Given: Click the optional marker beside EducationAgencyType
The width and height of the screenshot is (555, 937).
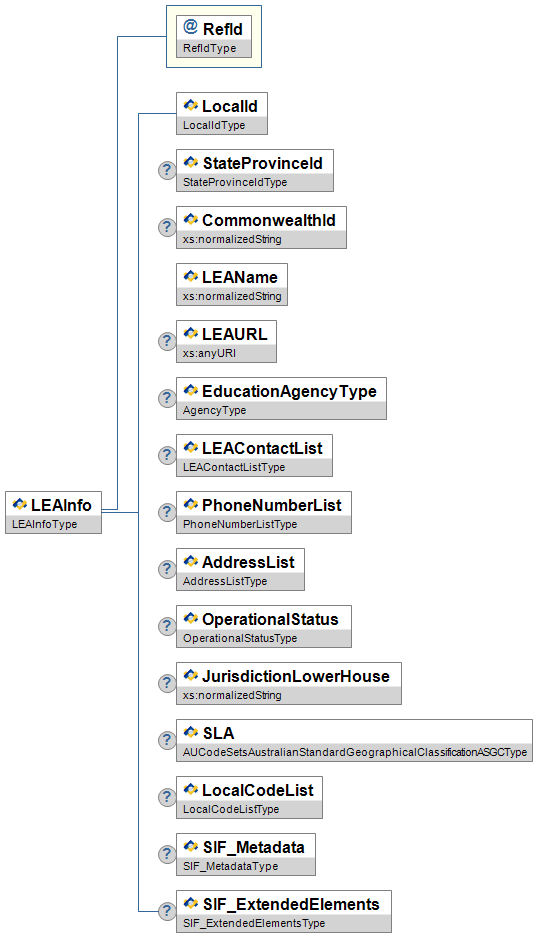Looking at the screenshot, I should (167, 398).
